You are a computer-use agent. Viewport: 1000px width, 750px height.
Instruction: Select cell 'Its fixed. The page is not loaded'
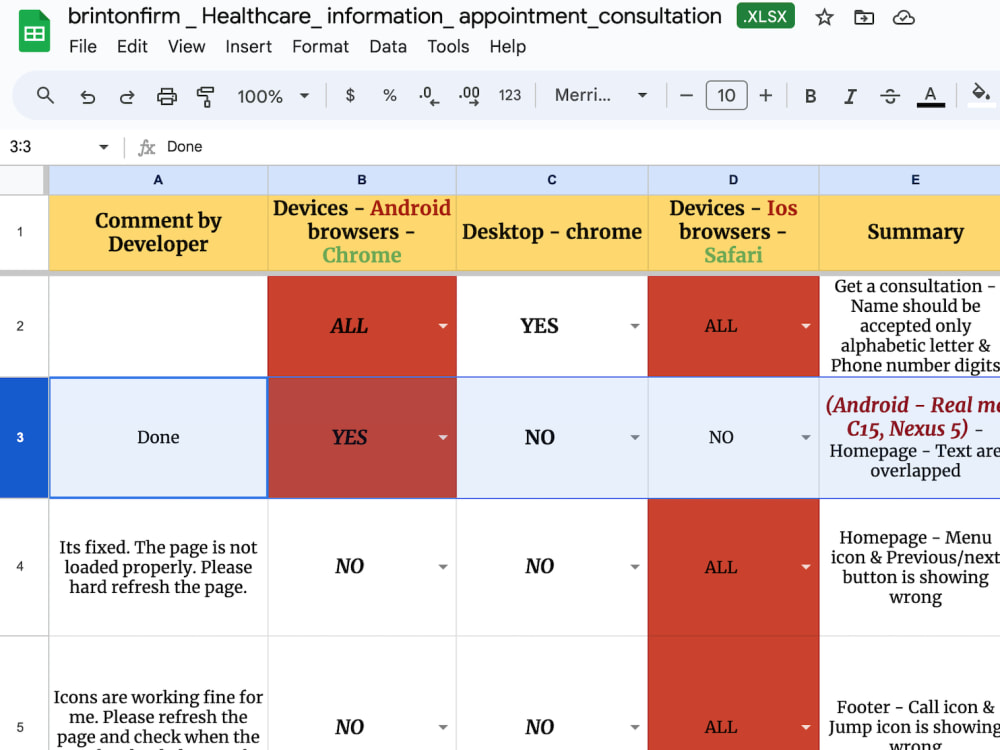coord(158,567)
